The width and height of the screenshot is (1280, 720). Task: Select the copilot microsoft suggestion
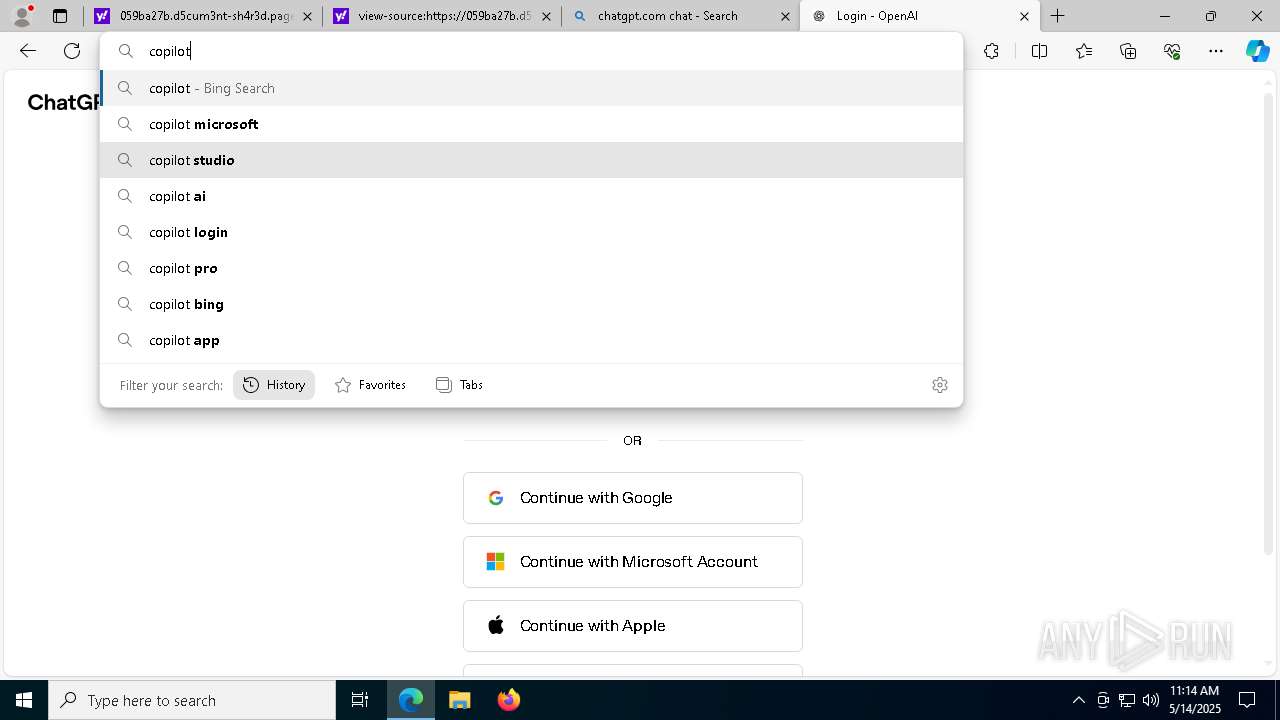pos(531,124)
